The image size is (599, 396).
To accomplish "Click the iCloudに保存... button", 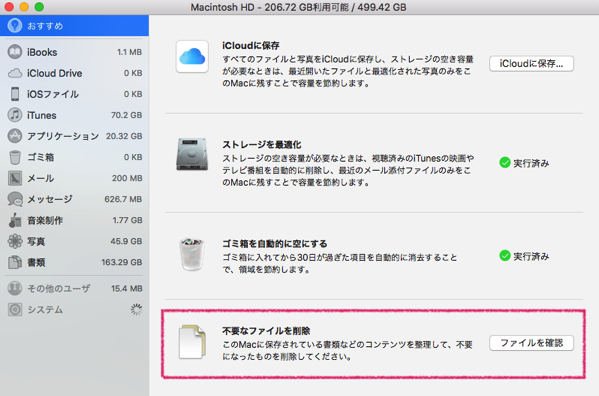I will click(531, 64).
